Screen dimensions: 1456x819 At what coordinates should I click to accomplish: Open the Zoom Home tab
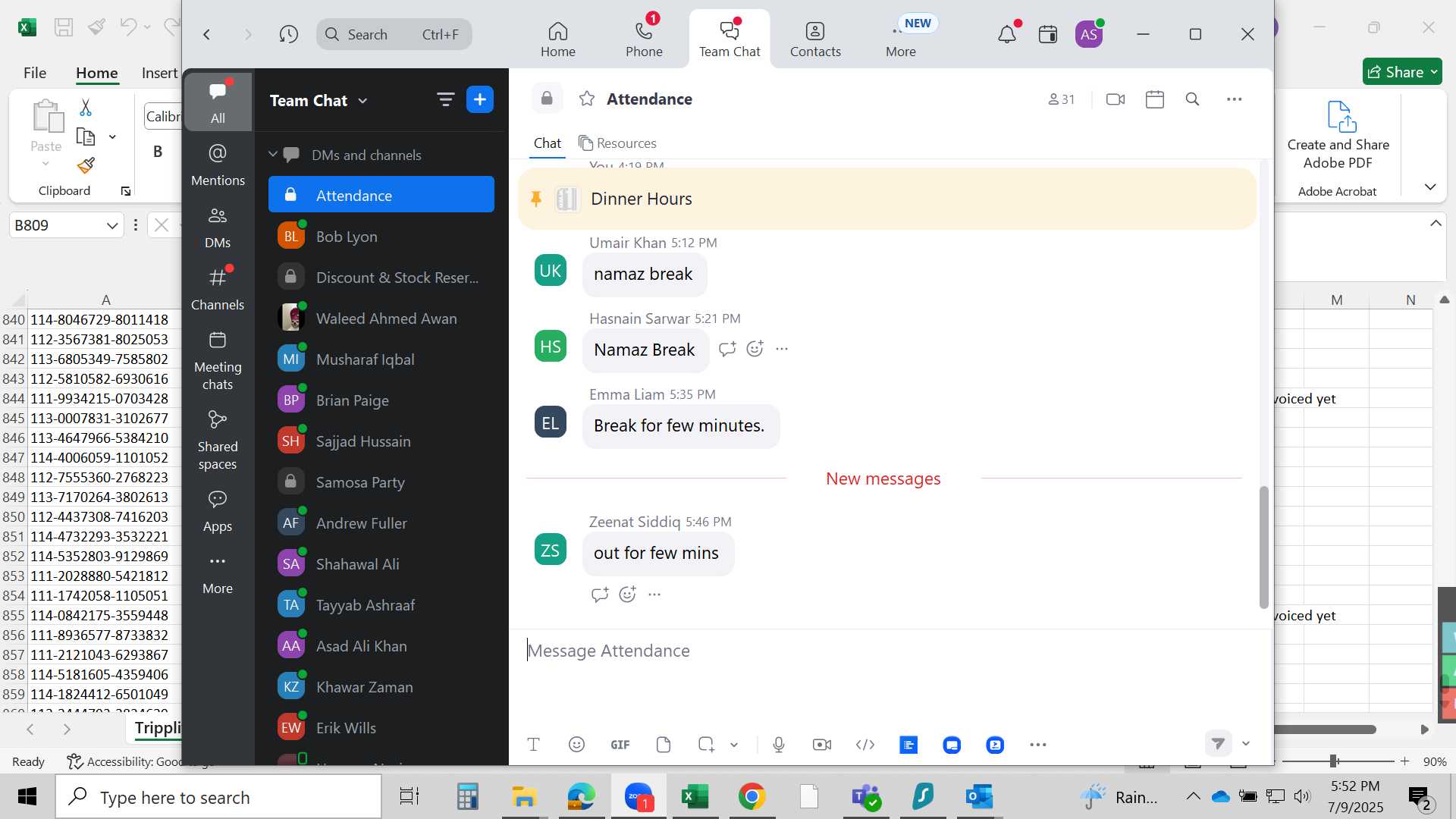pyautogui.click(x=557, y=39)
